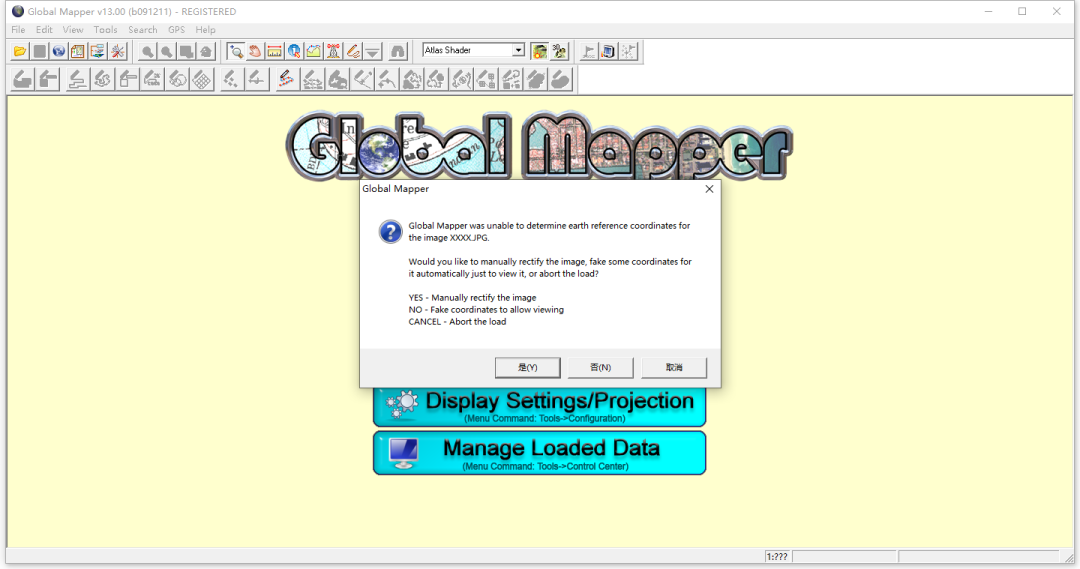Open the online data globe icon
Viewport: 1080px width, 569px height.
pyautogui.click(x=59, y=51)
